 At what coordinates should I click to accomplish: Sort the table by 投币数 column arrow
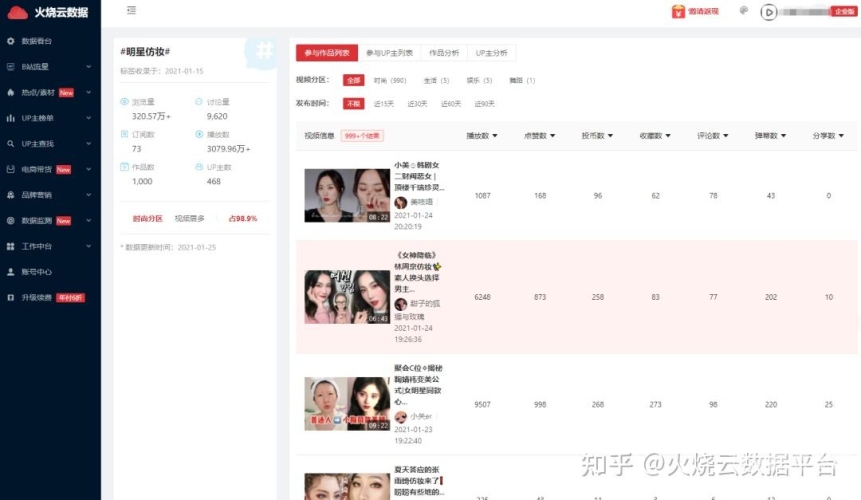pyautogui.click(x=610, y=136)
